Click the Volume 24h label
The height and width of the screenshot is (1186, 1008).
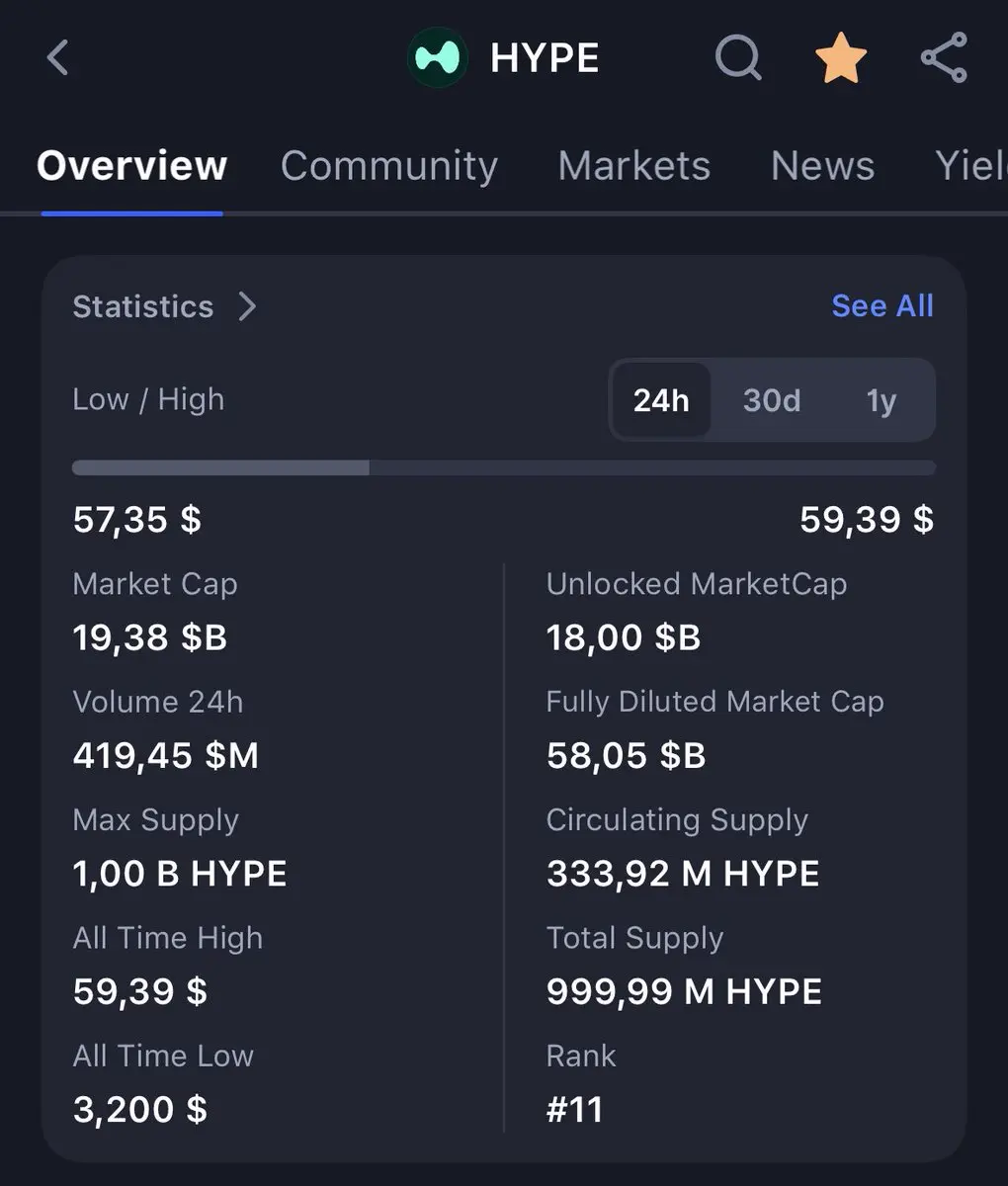point(158,702)
